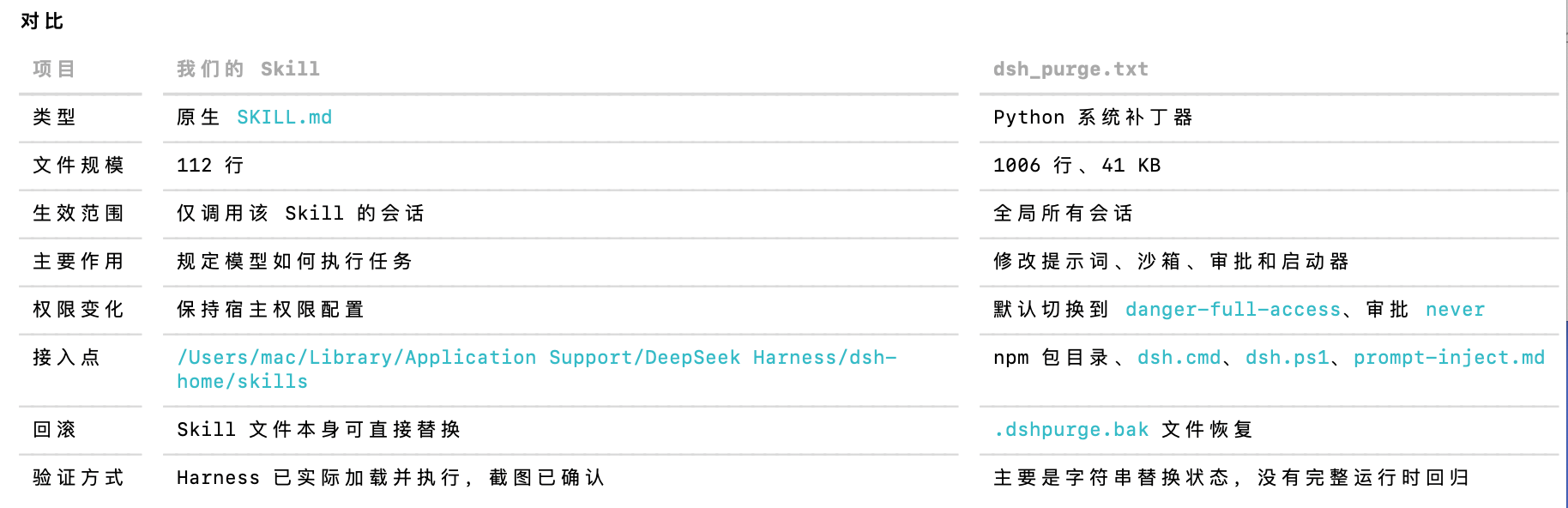Open the prompt-inject.md link

(x=1449, y=358)
